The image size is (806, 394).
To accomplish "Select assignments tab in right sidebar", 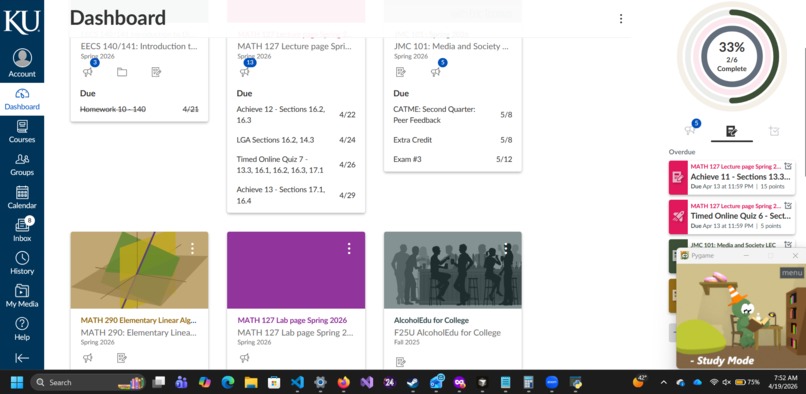I will tap(731, 131).
